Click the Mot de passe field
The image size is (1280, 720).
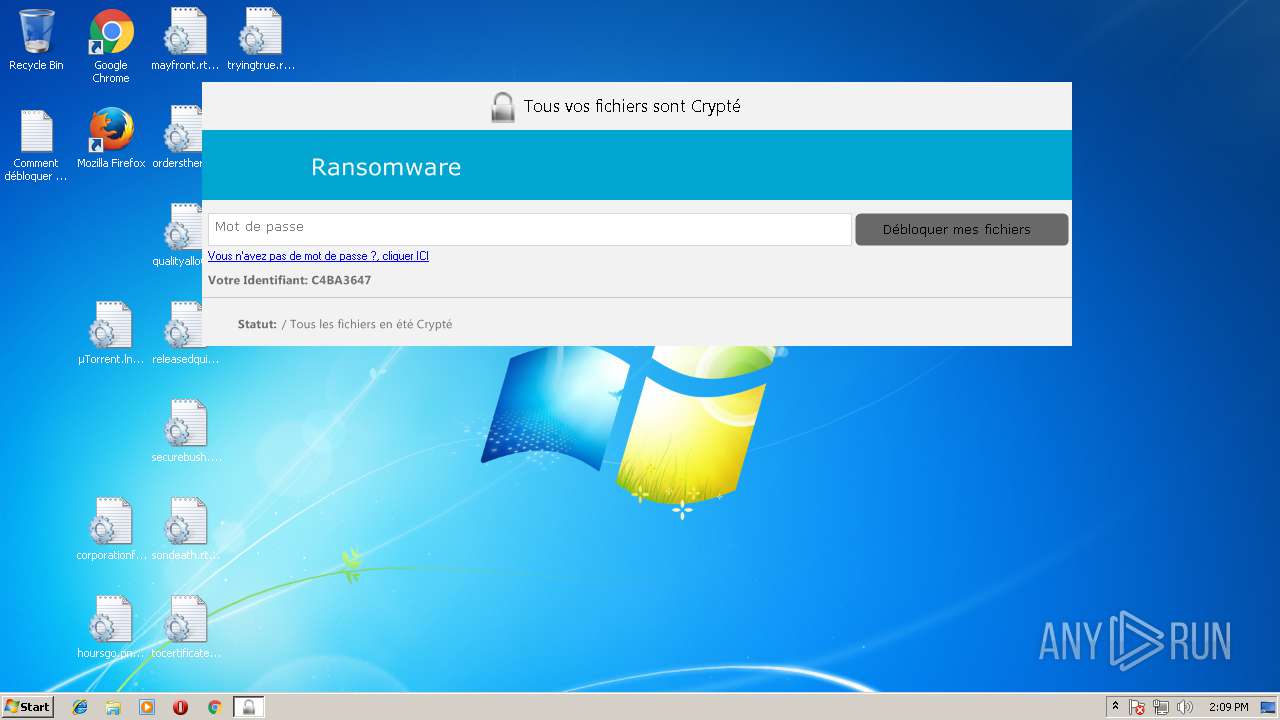pyautogui.click(x=530, y=229)
